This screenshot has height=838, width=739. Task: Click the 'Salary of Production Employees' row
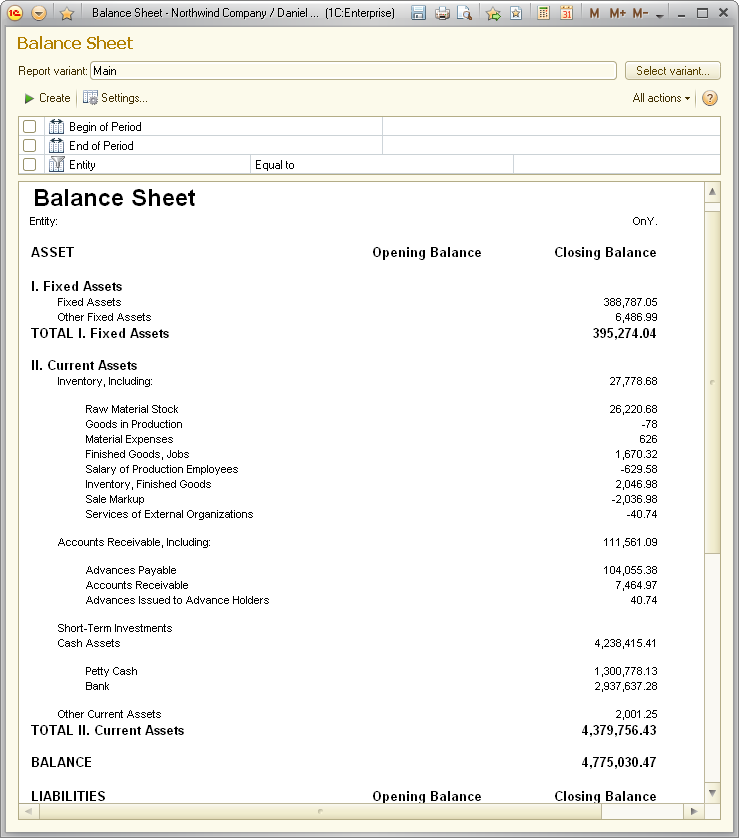click(161, 469)
